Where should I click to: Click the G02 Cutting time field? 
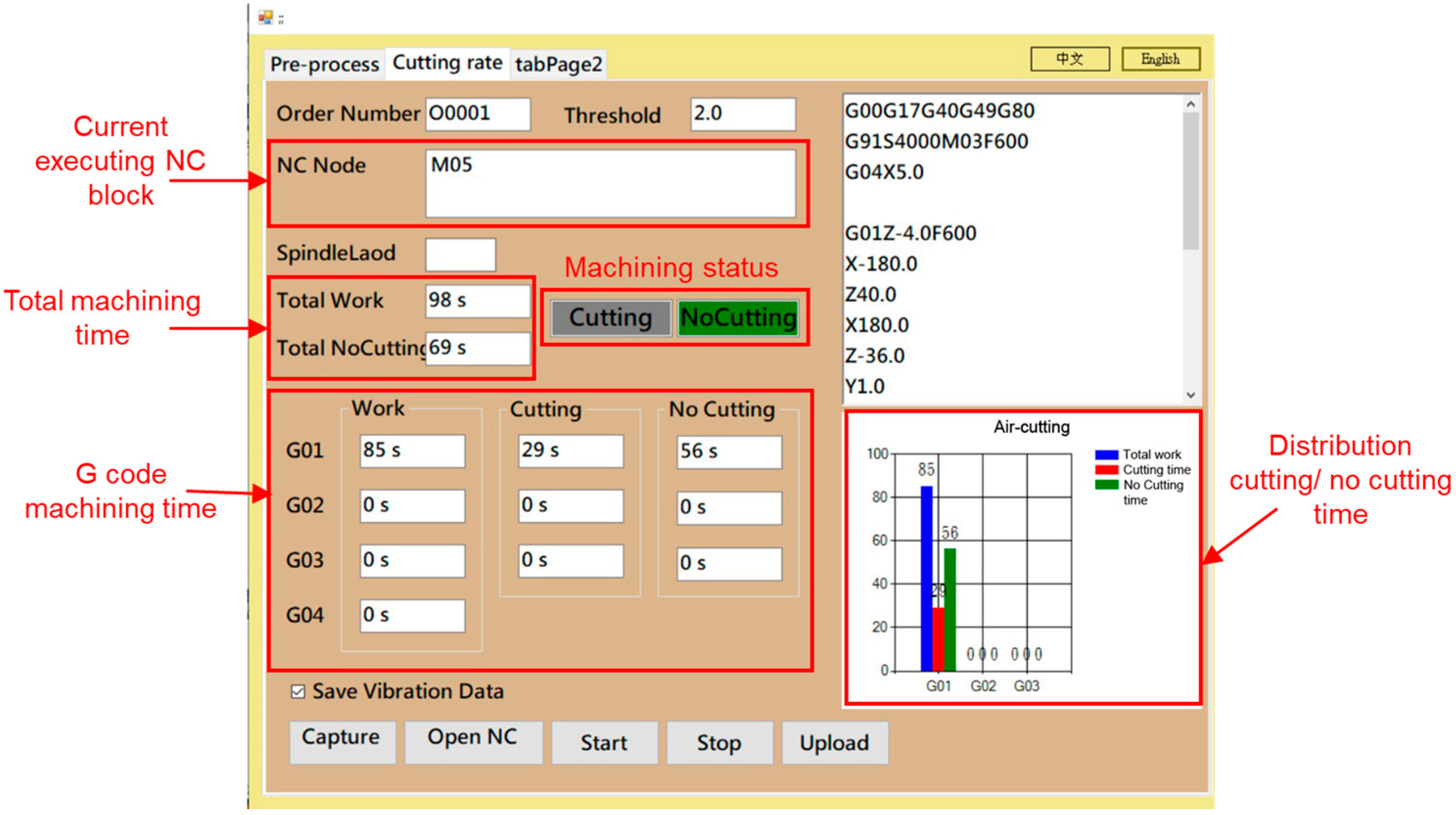pyautogui.click(x=571, y=505)
